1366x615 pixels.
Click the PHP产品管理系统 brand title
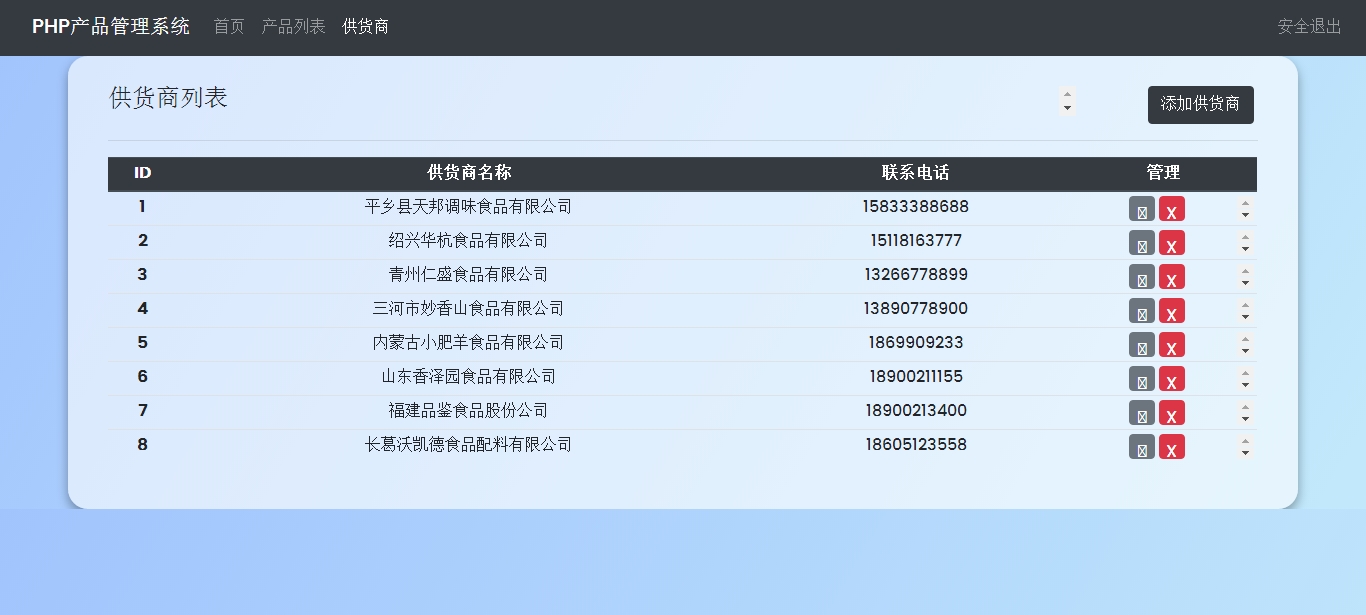coord(111,27)
